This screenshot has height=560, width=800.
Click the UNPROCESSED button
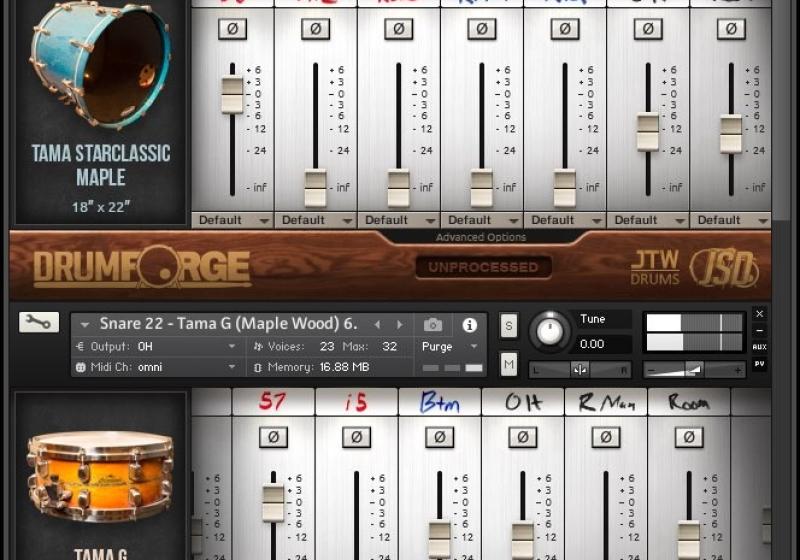[x=484, y=267]
